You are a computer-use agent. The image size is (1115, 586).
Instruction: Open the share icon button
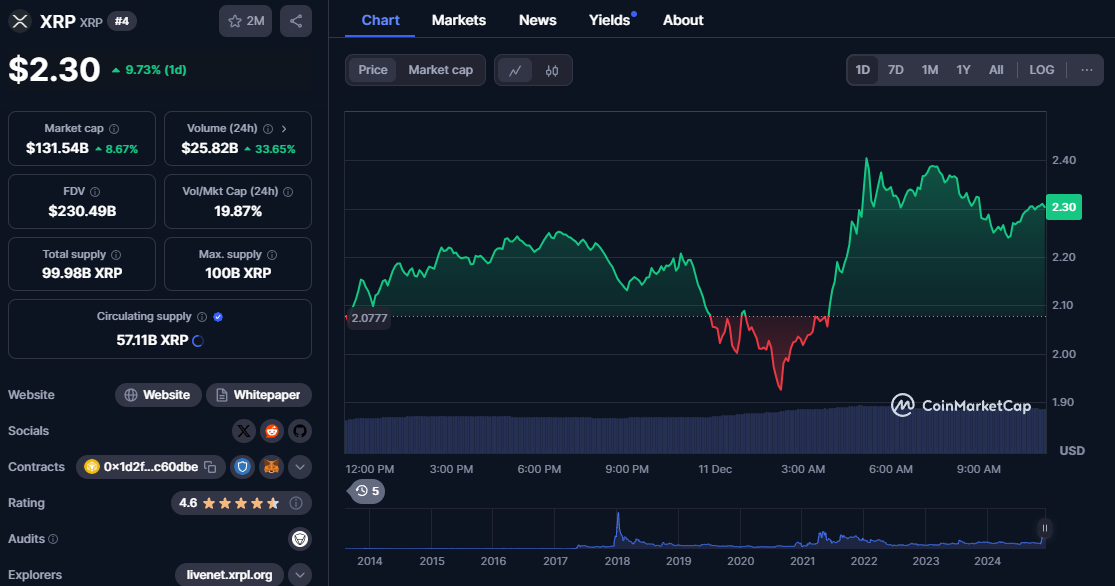296,21
